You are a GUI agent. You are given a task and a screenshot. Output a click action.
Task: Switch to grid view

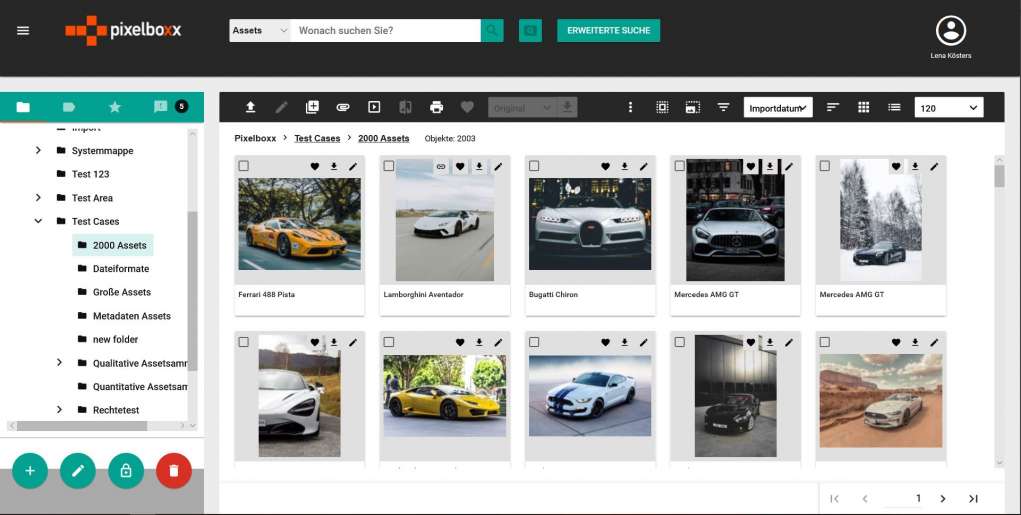pos(863,107)
